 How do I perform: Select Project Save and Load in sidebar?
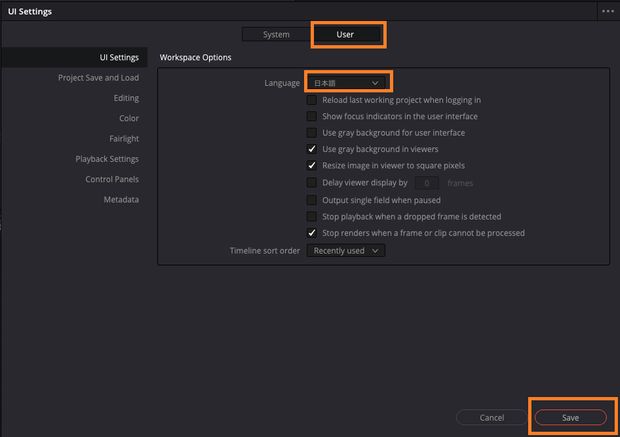[x=98, y=78]
